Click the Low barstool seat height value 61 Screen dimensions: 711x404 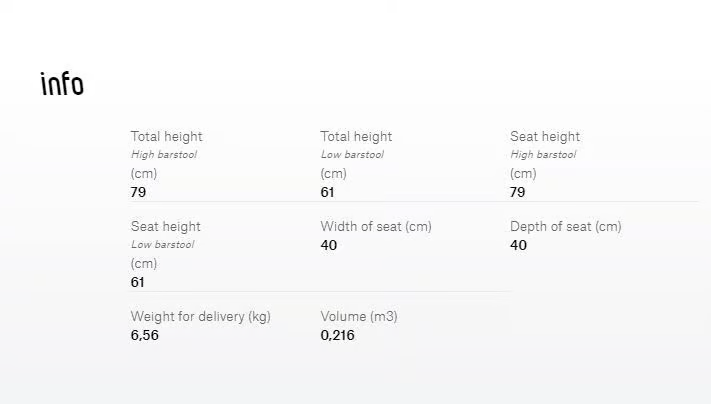137,282
